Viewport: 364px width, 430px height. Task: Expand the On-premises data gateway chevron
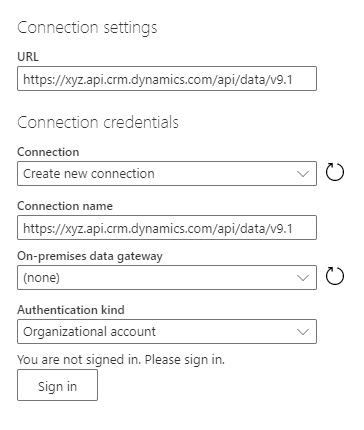303,278
